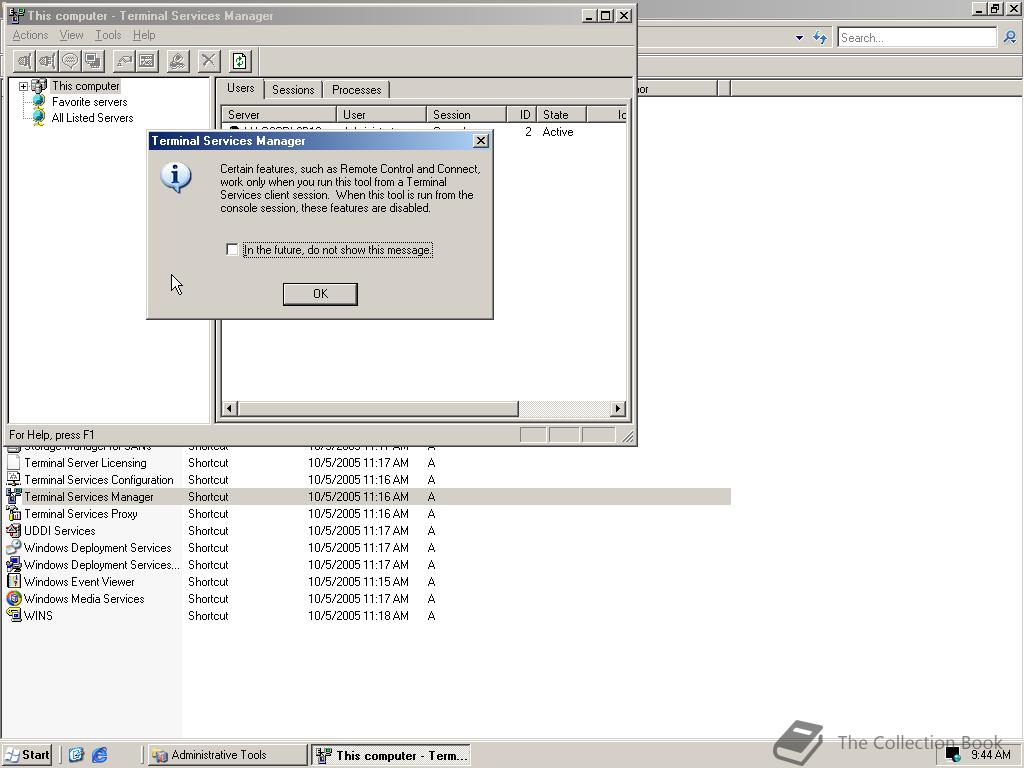Screen dimensions: 1024x768
Task: Click the 'Active' state cell
Action: (x=558, y=132)
